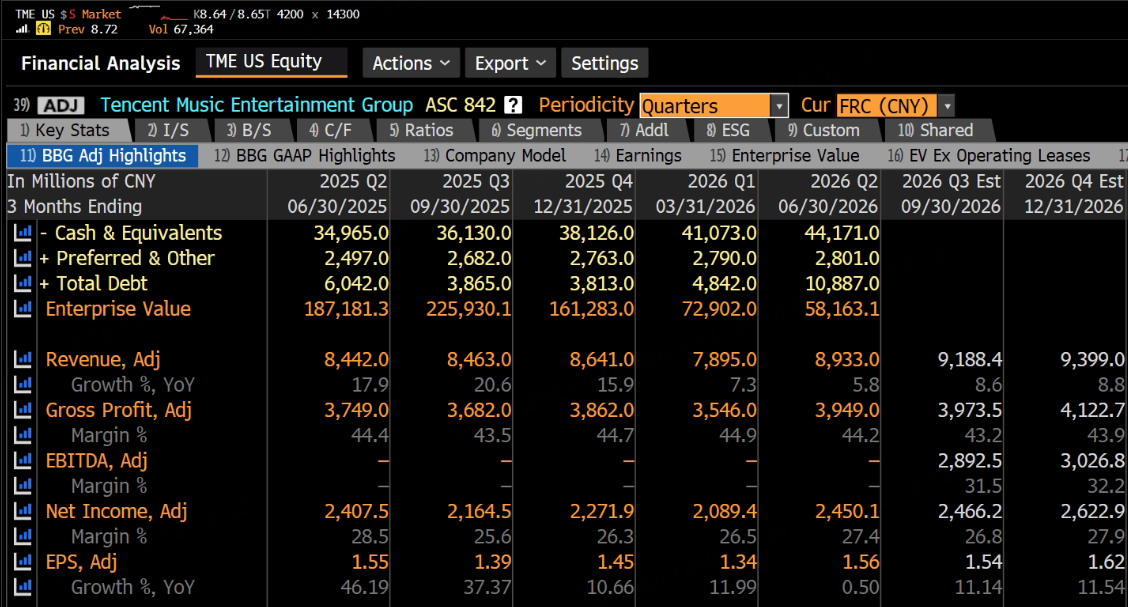Open chart icon for Gross Profit, Adj row
This screenshot has height=607, width=1128.
(23, 410)
